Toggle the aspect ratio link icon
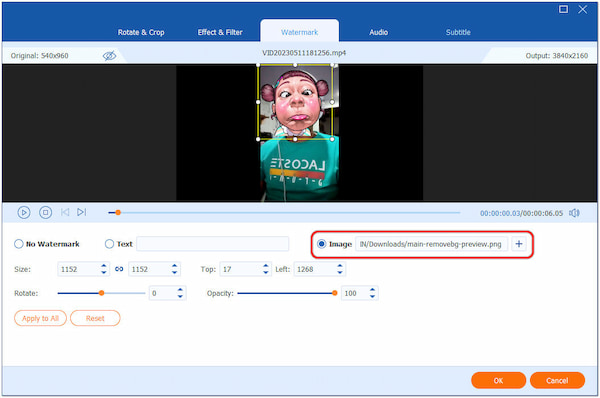The width and height of the screenshot is (600, 398). (119, 269)
